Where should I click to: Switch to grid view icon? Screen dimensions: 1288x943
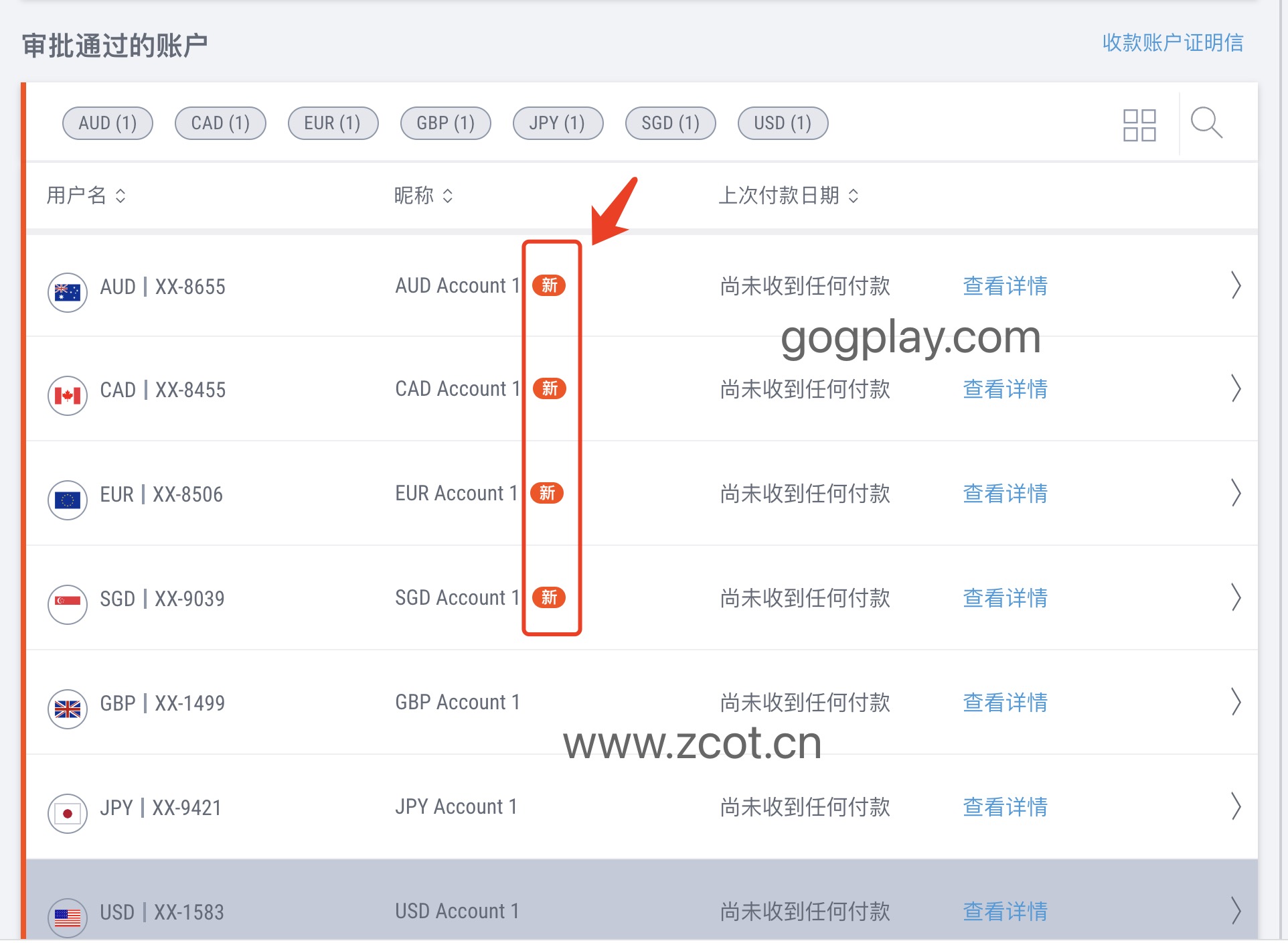[1139, 125]
